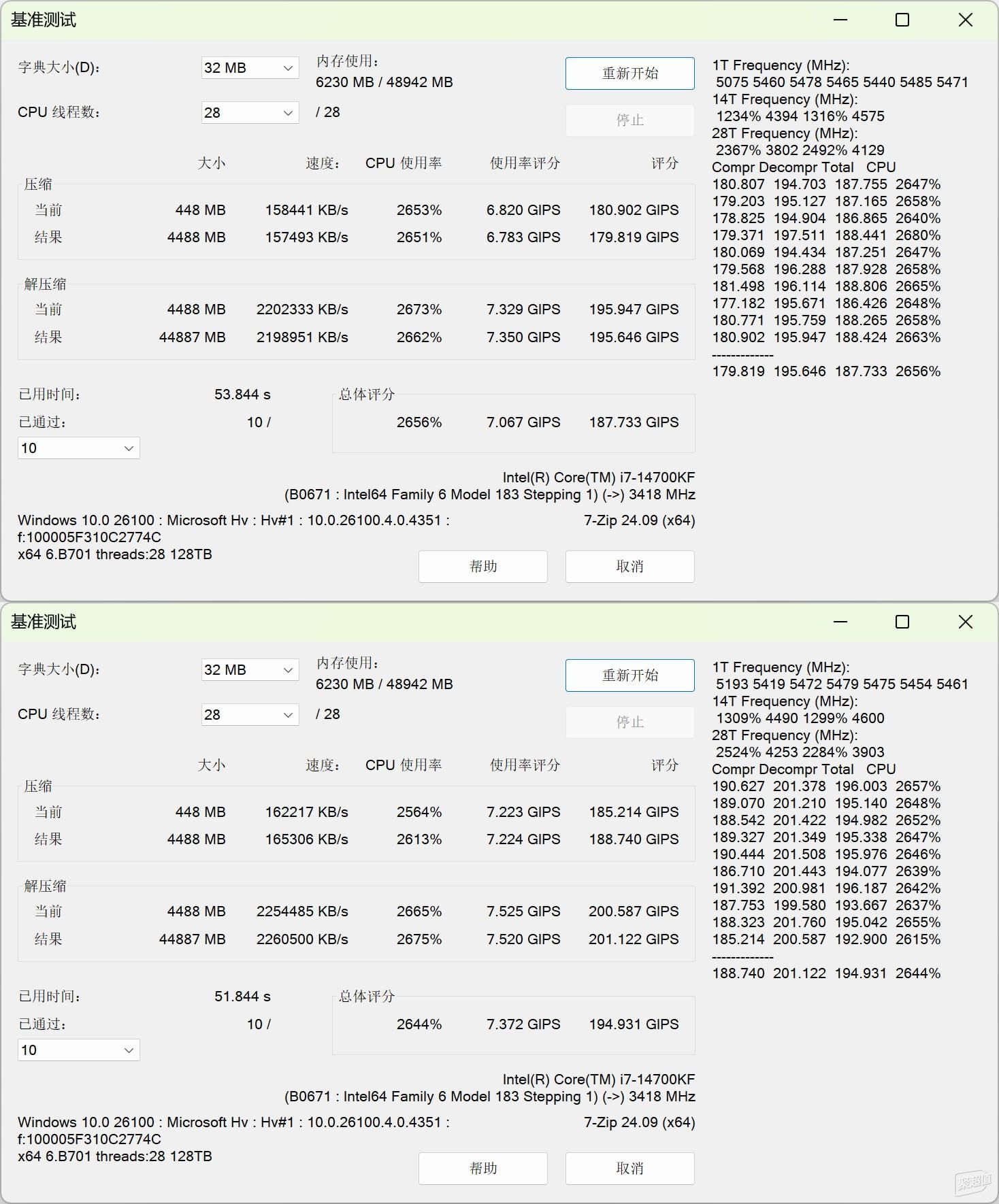This screenshot has height=1204, width=999.
Task: Click log row starting 186.710
Action: pyautogui.click(x=826, y=871)
